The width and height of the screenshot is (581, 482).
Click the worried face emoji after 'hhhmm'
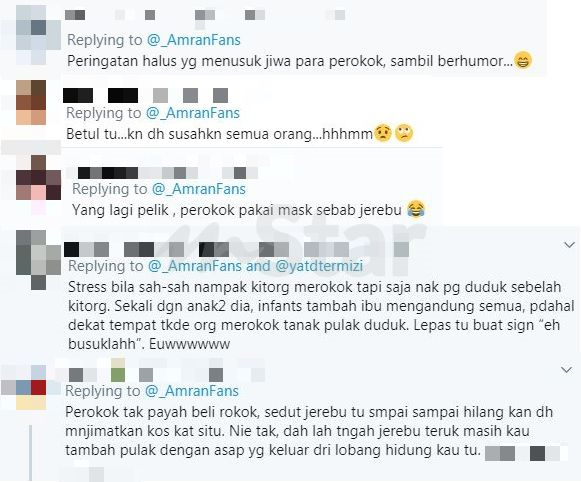point(382,133)
